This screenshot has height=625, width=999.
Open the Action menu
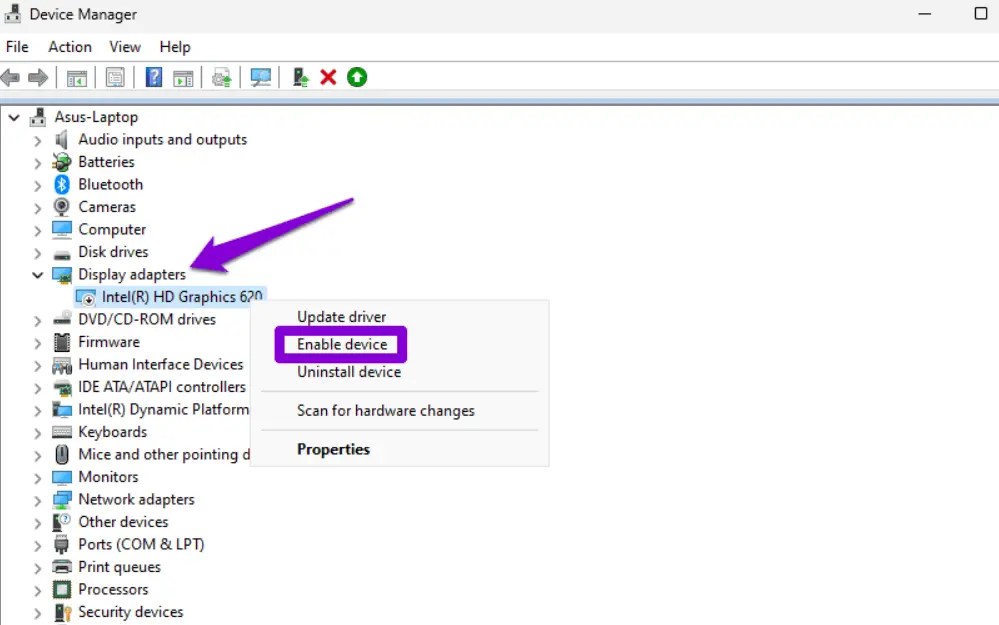coord(69,46)
